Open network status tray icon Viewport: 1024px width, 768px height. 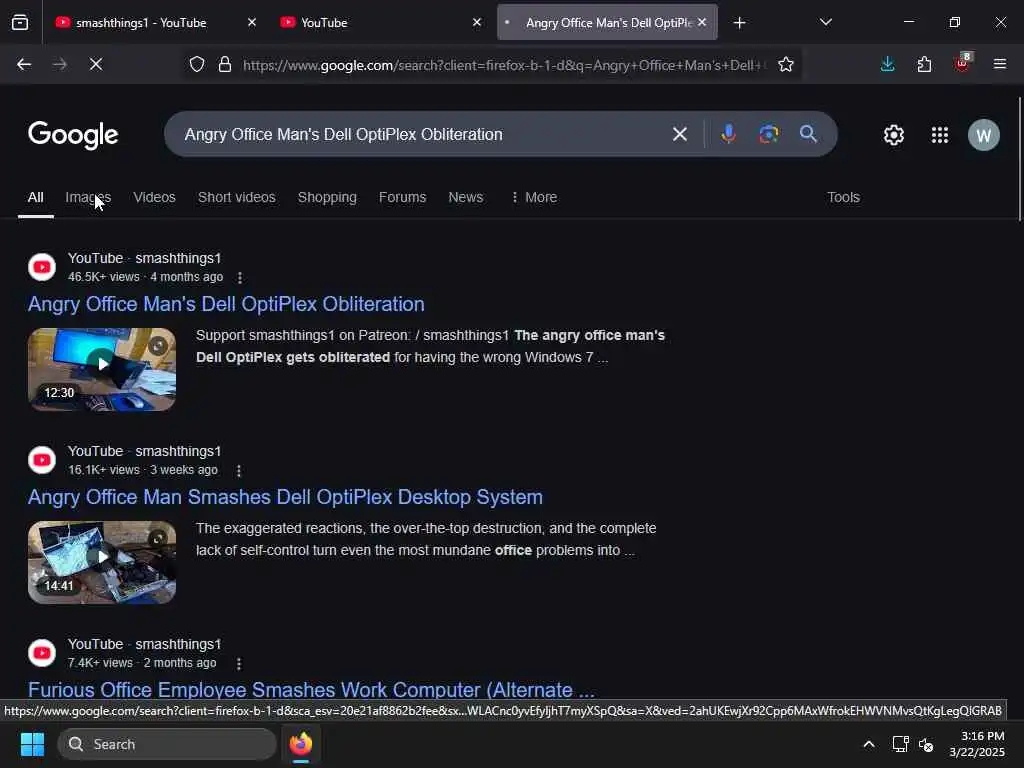tap(901, 744)
